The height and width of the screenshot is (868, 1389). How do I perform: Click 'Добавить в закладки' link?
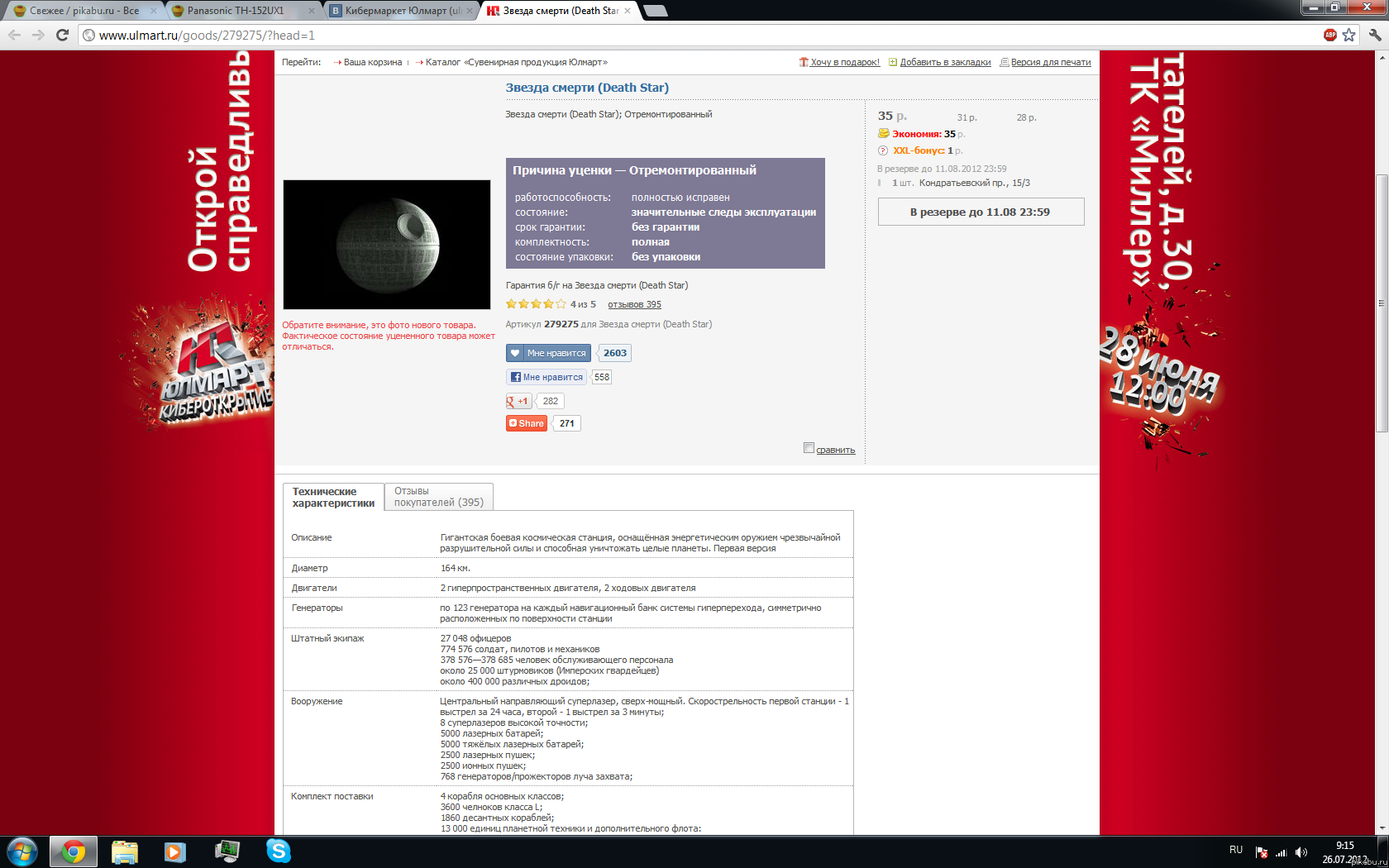pyautogui.click(x=944, y=62)
